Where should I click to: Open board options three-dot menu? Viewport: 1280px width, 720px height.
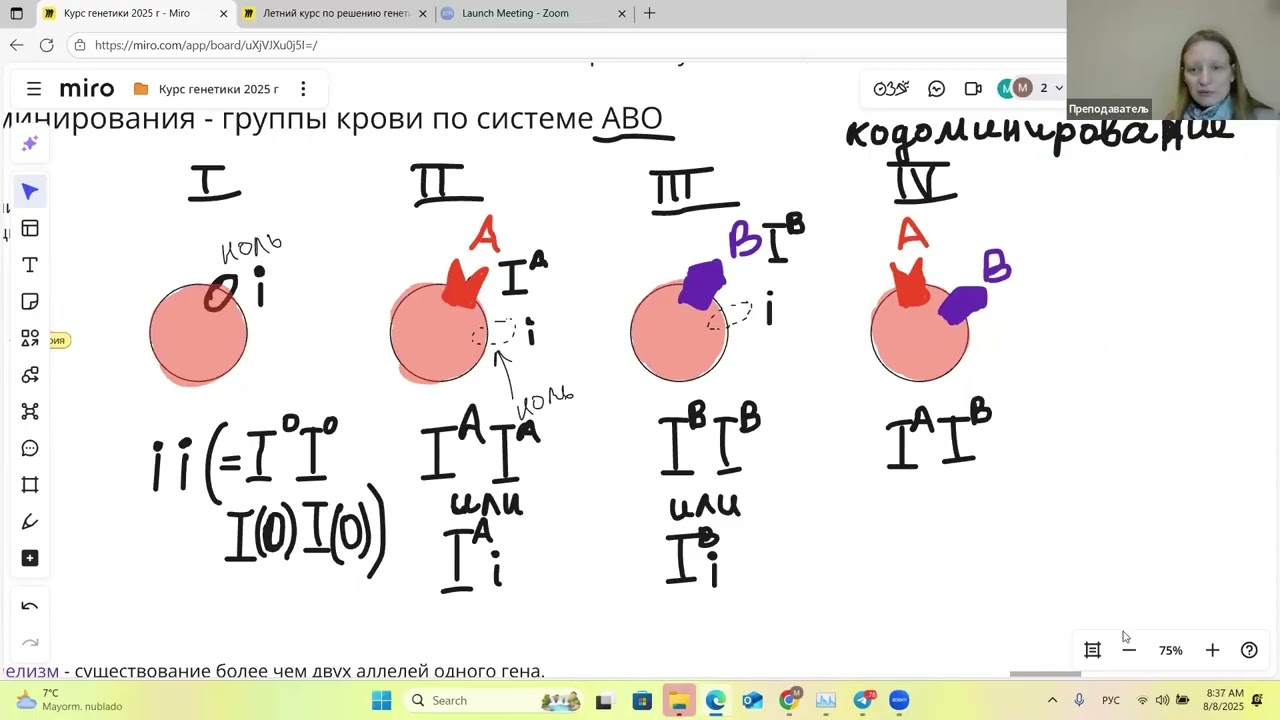[x=303, y=89]
